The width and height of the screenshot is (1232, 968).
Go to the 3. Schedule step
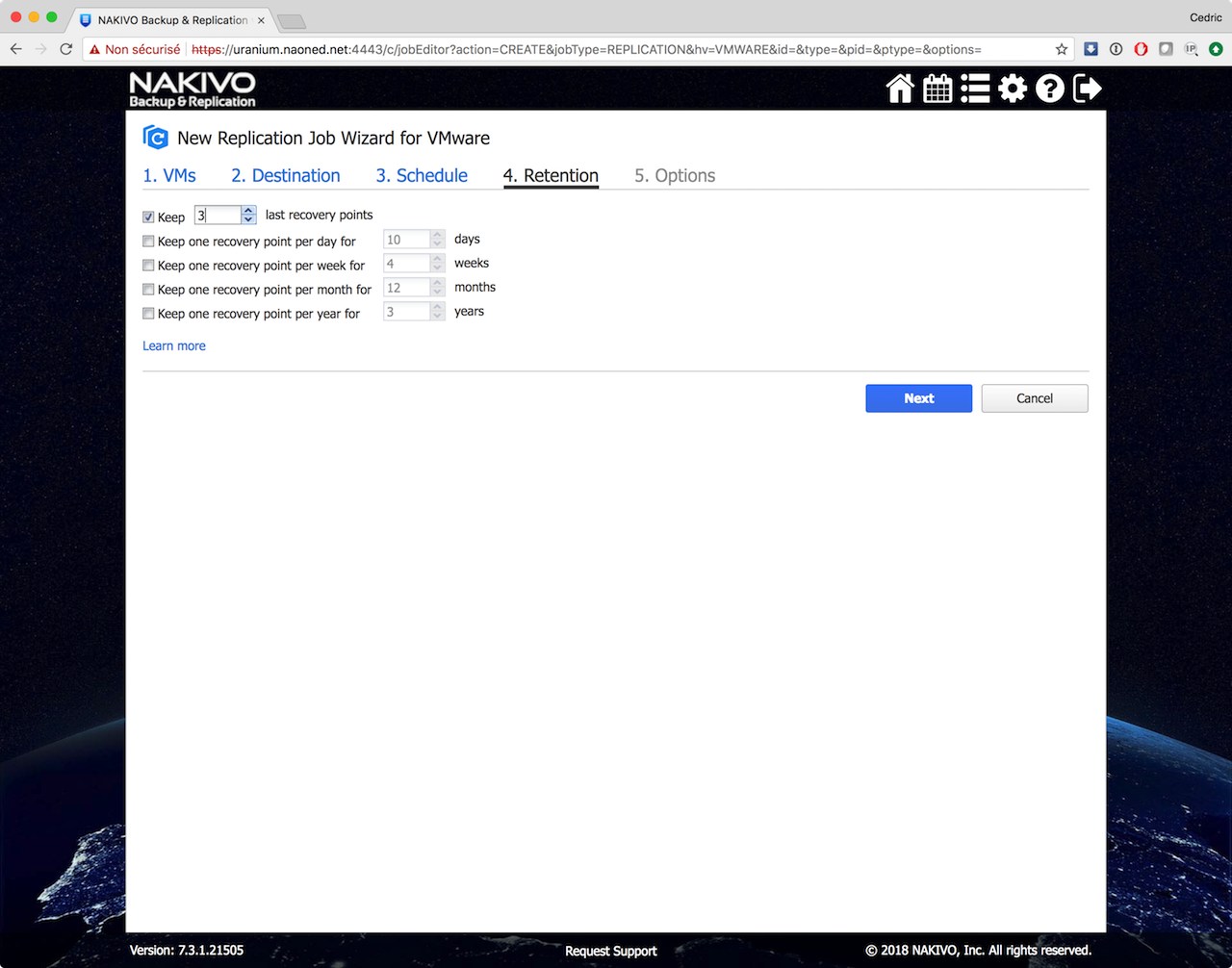[x=422, y=175]
